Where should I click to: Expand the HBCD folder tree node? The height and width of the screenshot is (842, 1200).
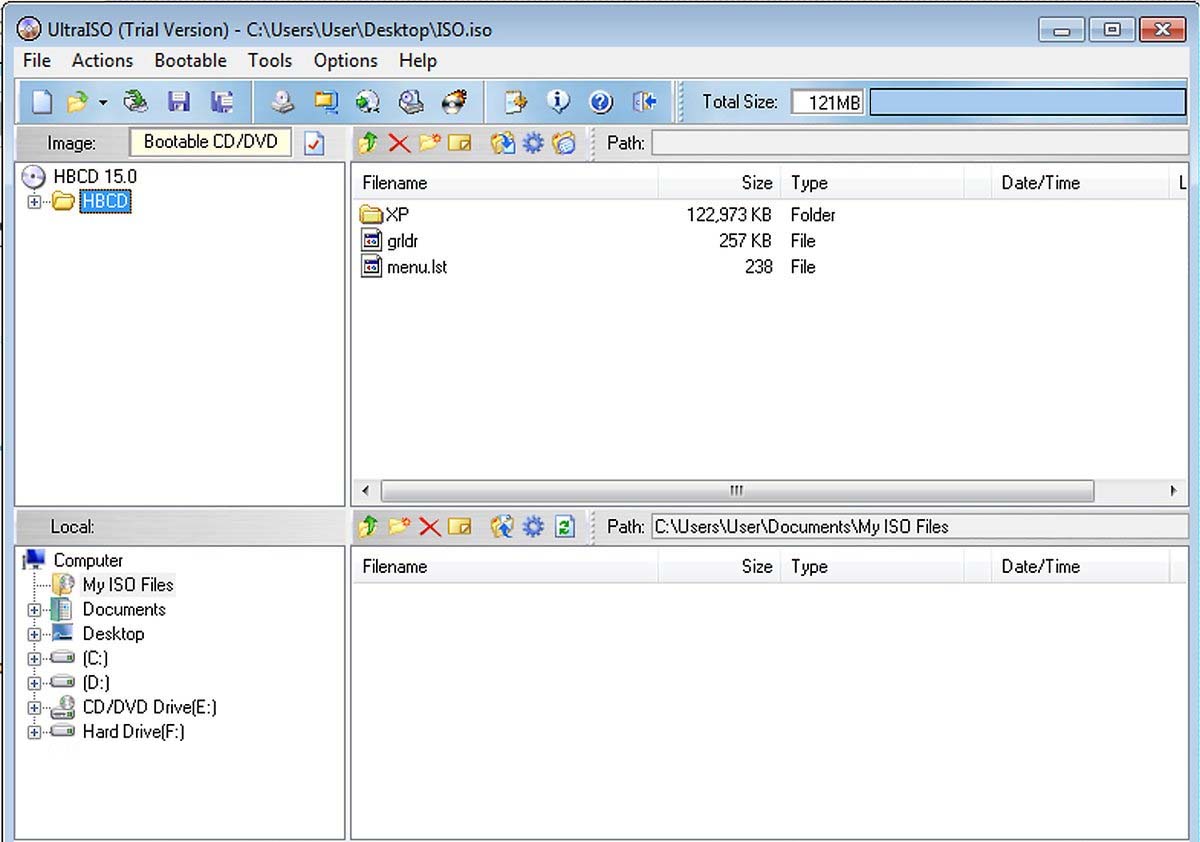click(35, 202)
